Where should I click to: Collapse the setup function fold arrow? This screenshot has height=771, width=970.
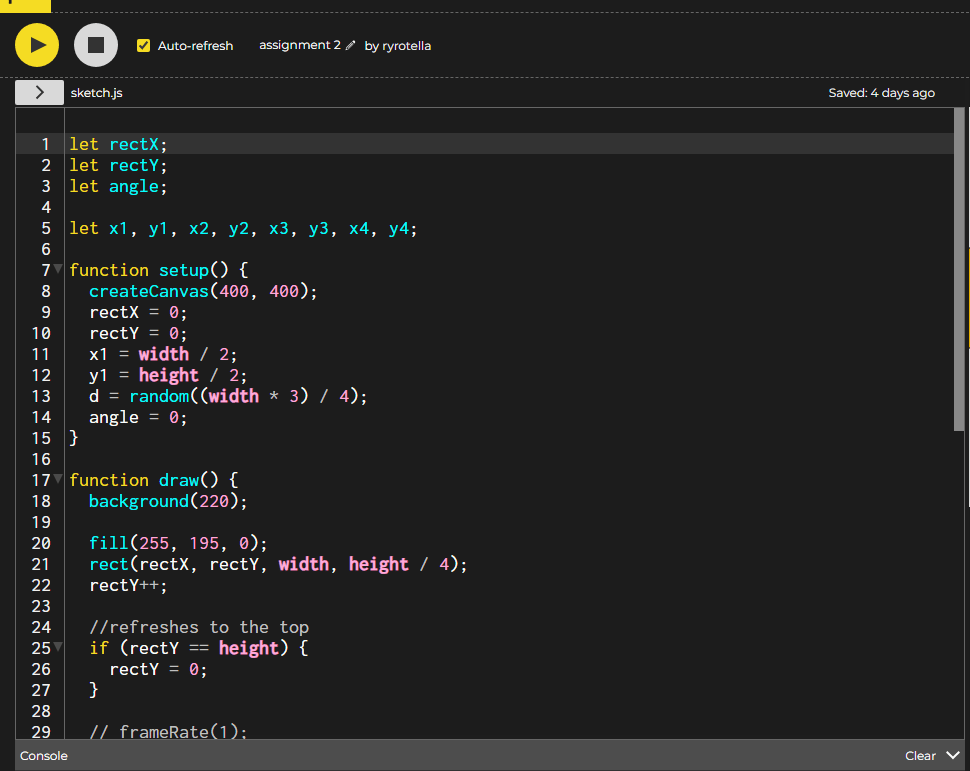(58, 270)
